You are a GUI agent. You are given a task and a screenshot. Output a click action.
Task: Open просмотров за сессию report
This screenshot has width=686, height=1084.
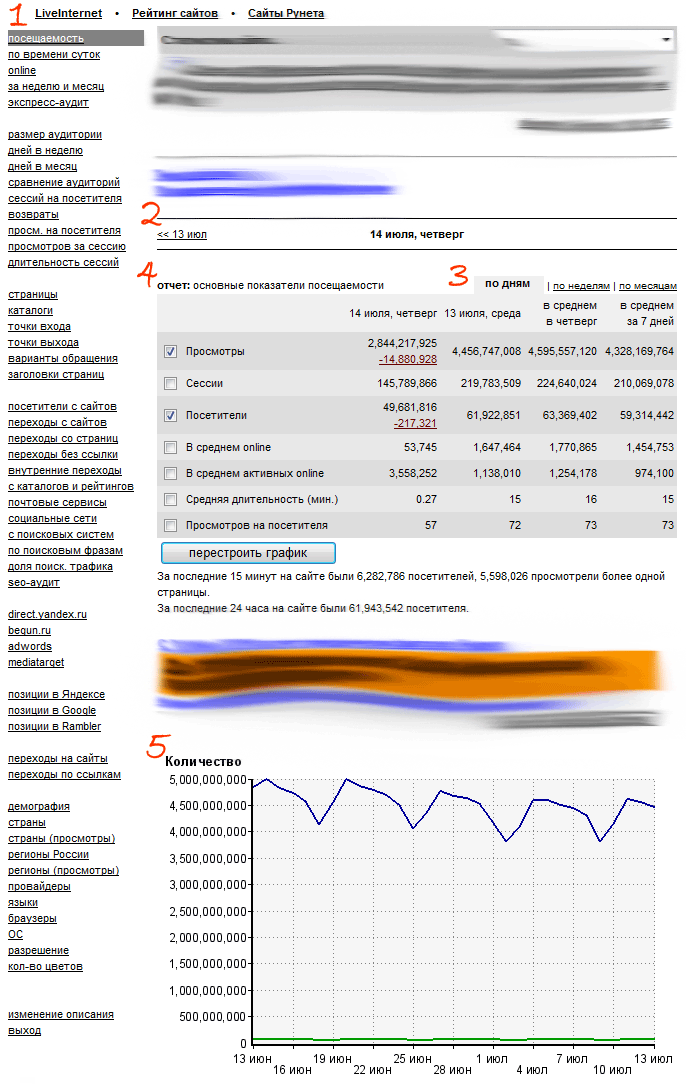click(67, 246)
